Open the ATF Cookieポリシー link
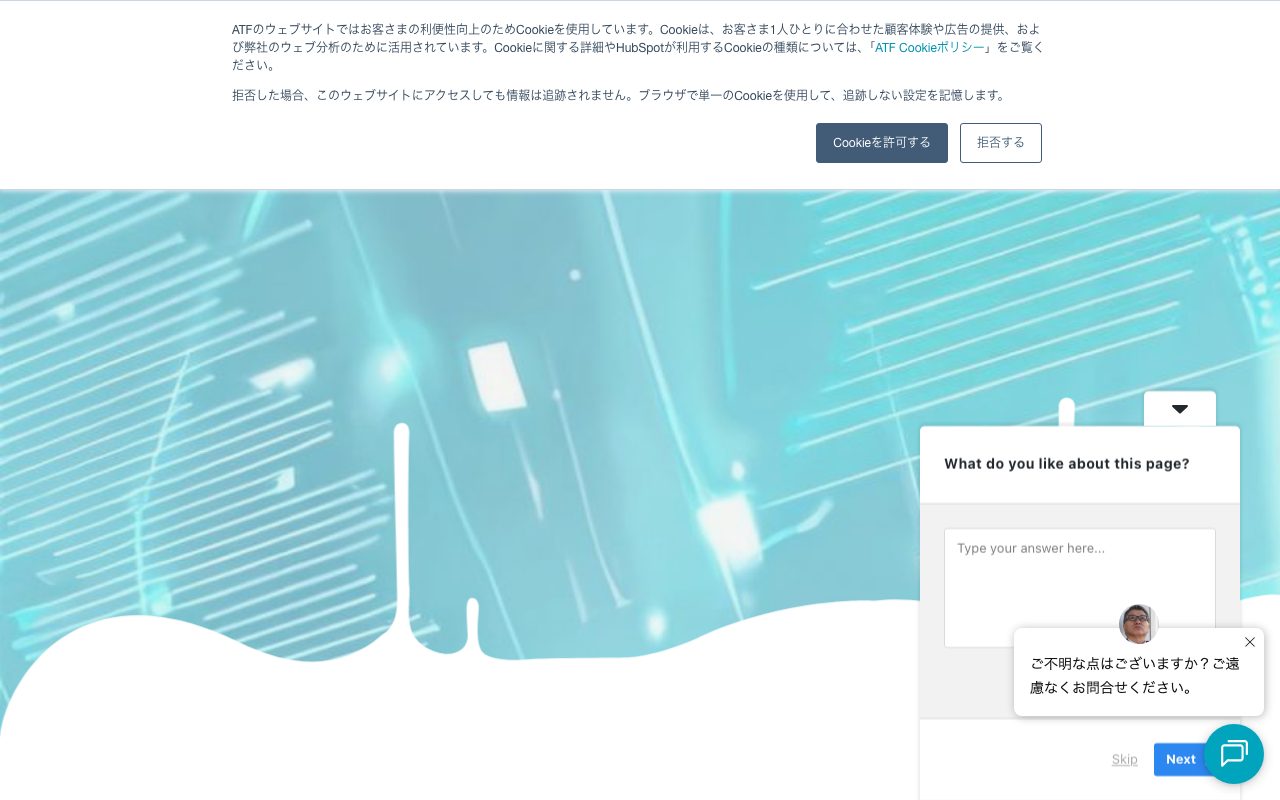 click(x=930, y=47)
